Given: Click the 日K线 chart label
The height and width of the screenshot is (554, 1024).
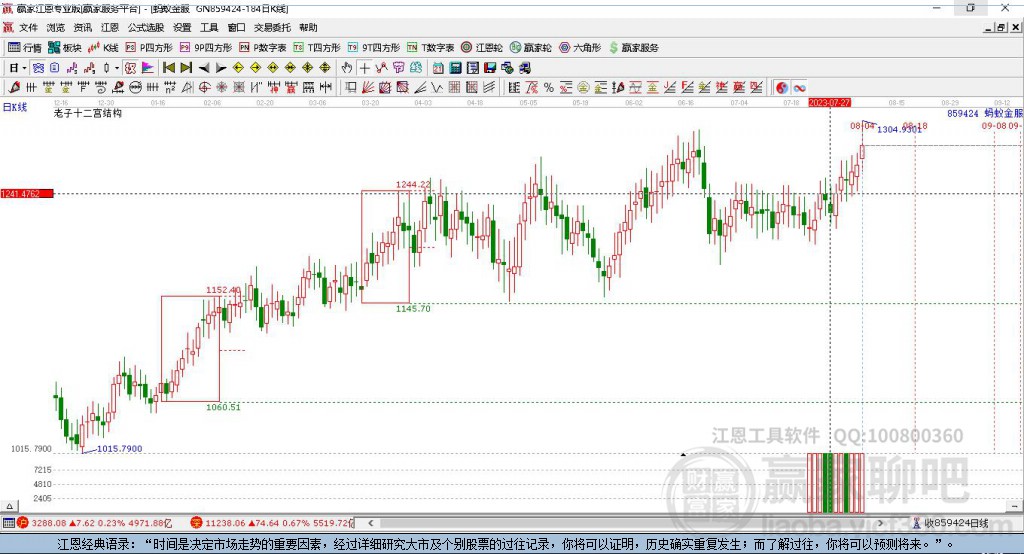Looking at the screenshot, I should pyautogui.click(x=14, y=107).
